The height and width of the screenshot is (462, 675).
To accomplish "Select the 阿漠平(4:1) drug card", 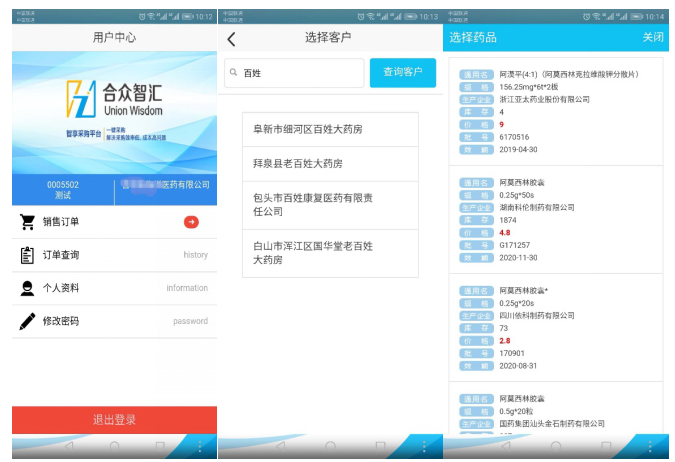I will tap(555, 111).
